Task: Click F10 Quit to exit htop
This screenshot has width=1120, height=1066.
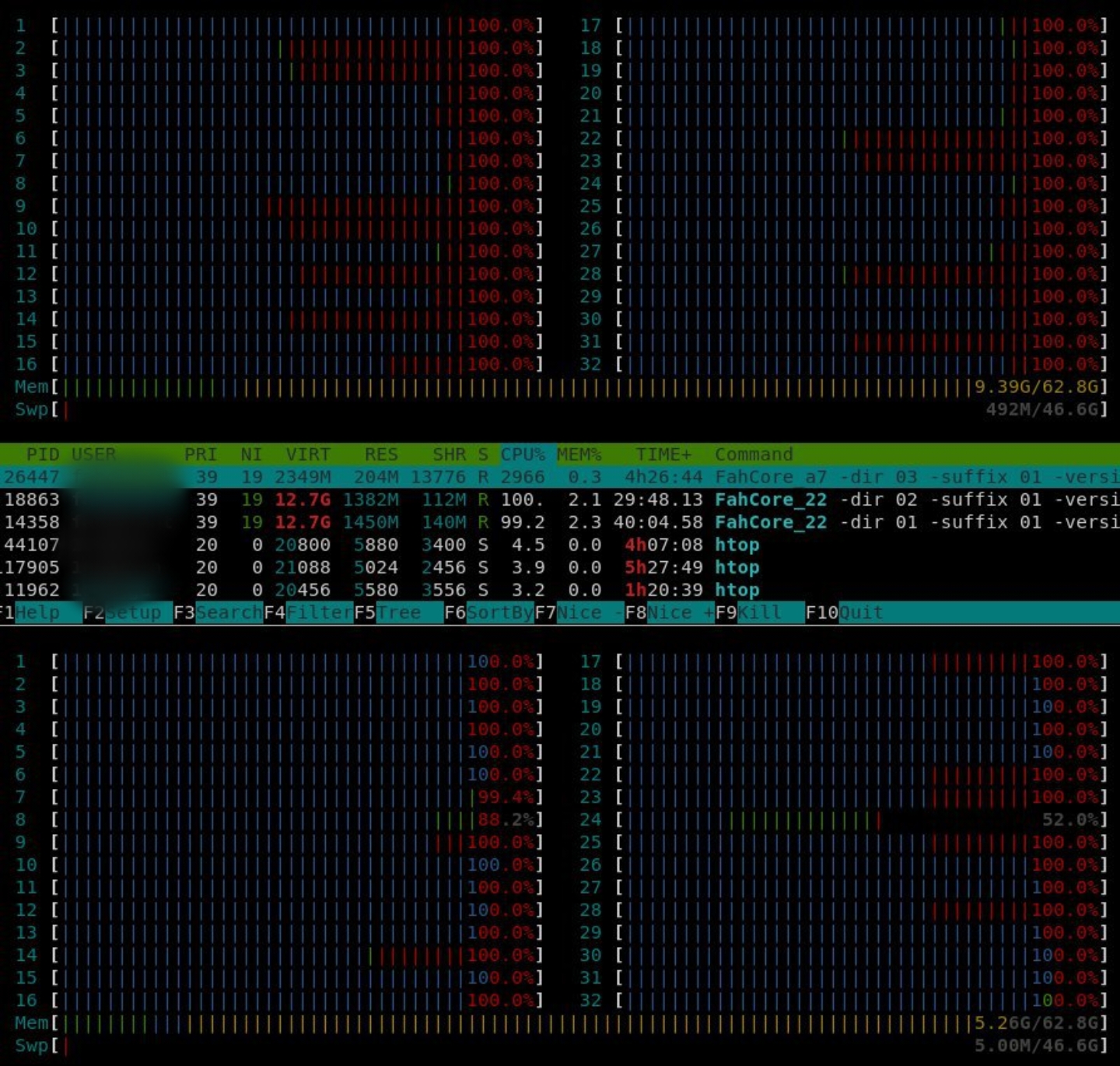Action: 860,613
